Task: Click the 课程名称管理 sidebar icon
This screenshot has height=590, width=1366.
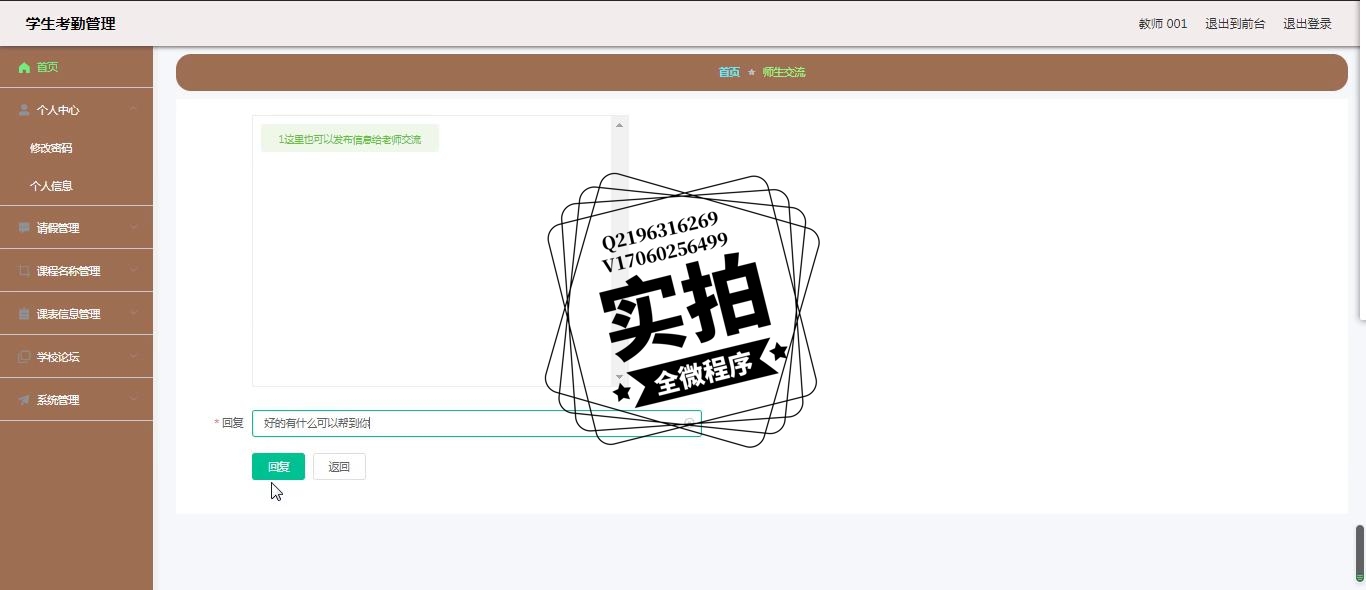Action: coord(24,271)
